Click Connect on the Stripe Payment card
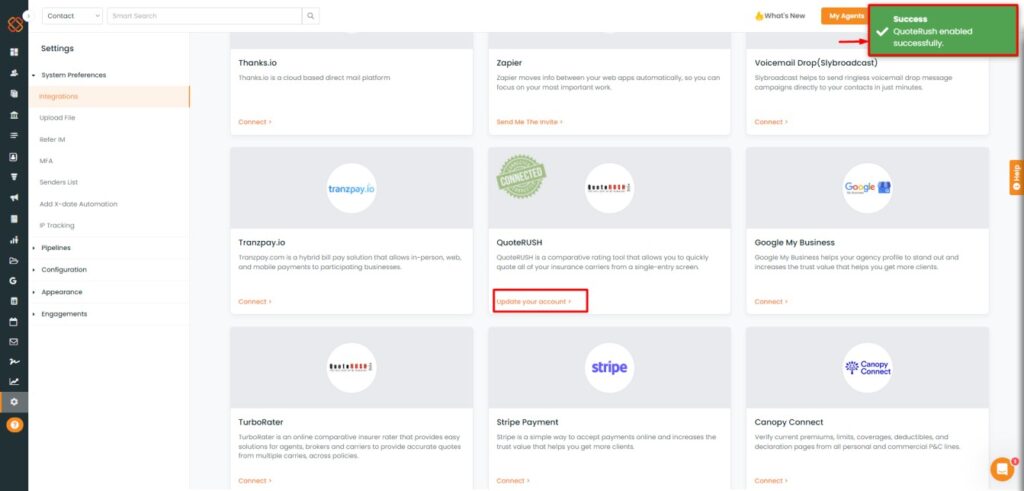The width and height of the screenshot is (1024, 491). click(x=513, y=481)
